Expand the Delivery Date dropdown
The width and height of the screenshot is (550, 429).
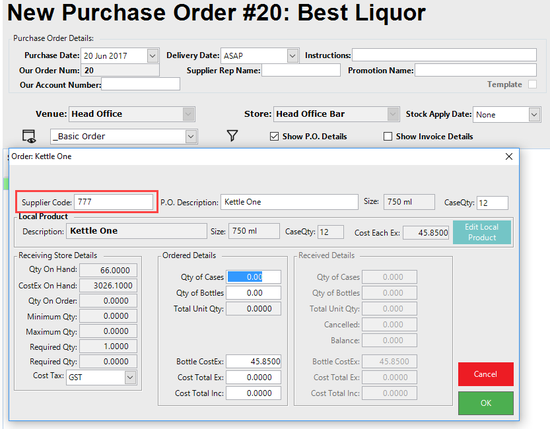292,56
